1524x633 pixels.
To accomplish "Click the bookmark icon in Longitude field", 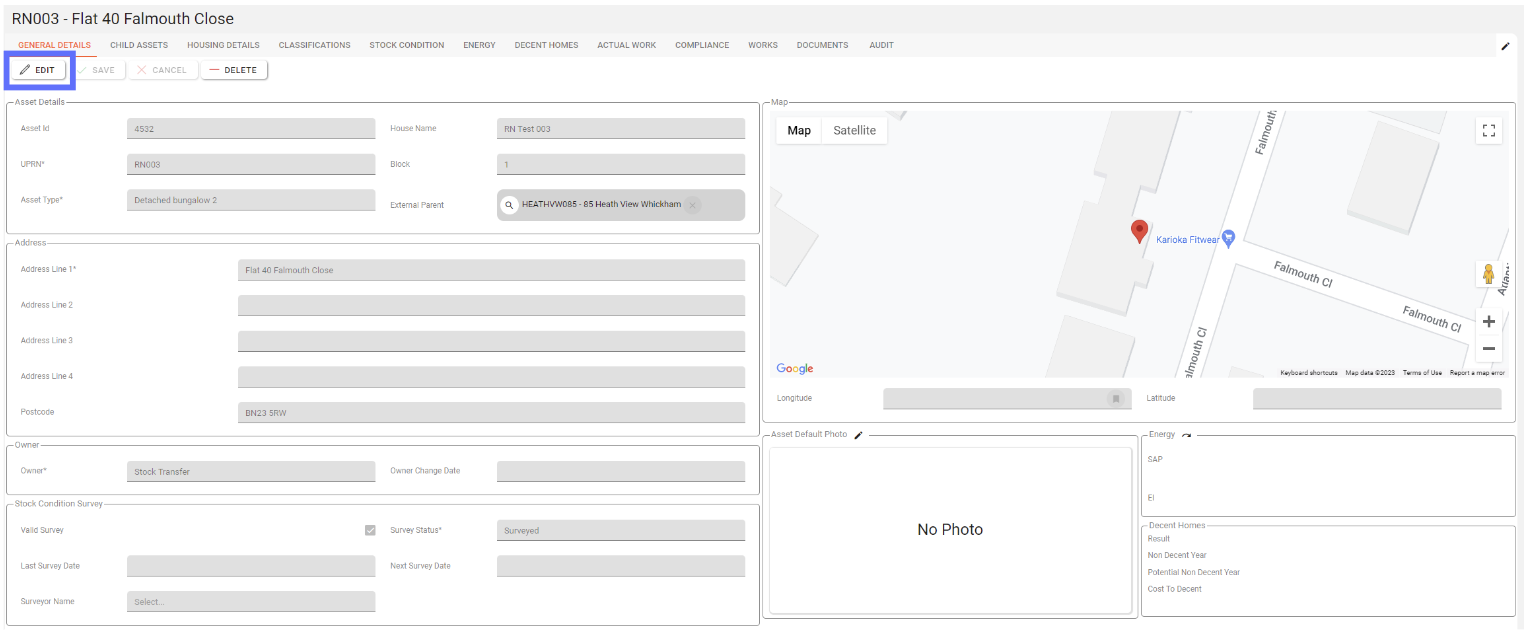I will pyautogui.click(x=1115, y=399).
